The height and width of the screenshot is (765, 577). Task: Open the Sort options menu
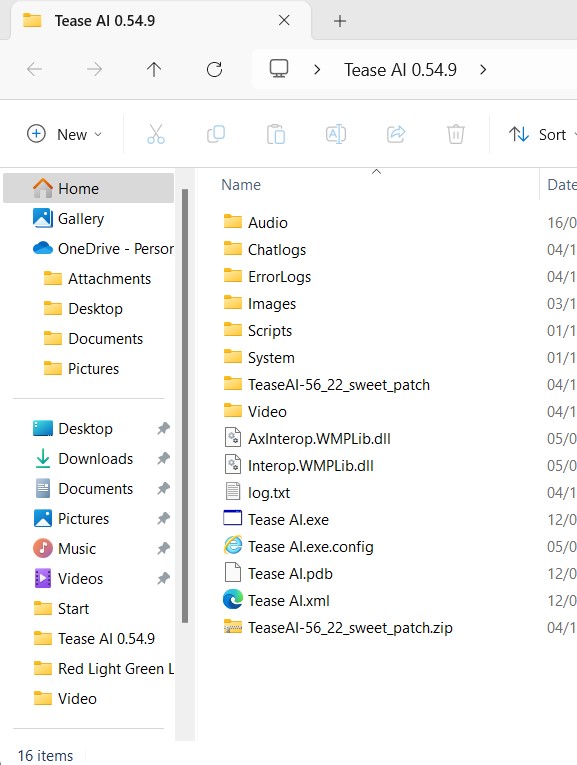click(x=541, y=134)
